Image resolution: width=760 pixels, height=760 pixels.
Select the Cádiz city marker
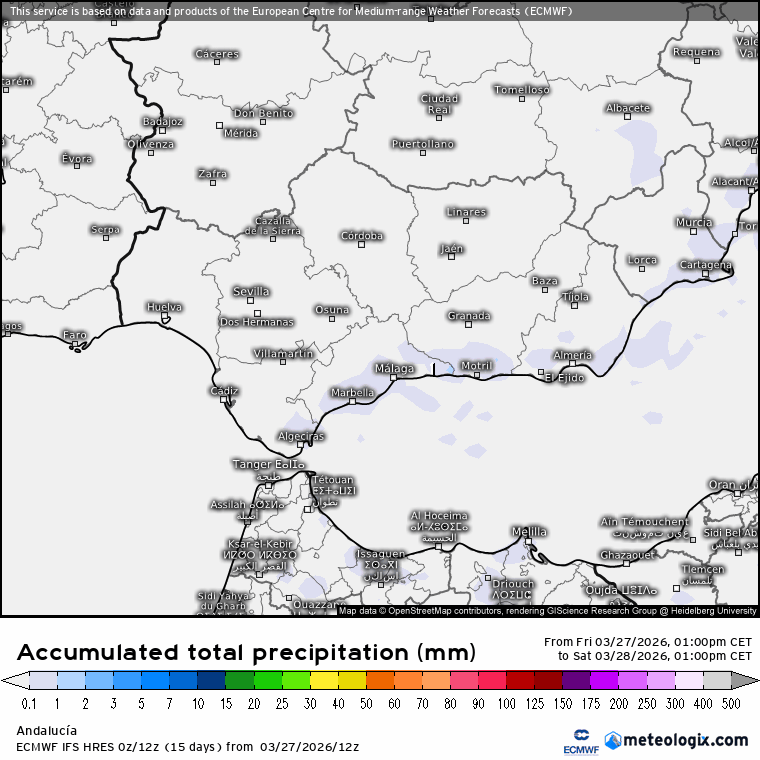(x=224, y=399)
